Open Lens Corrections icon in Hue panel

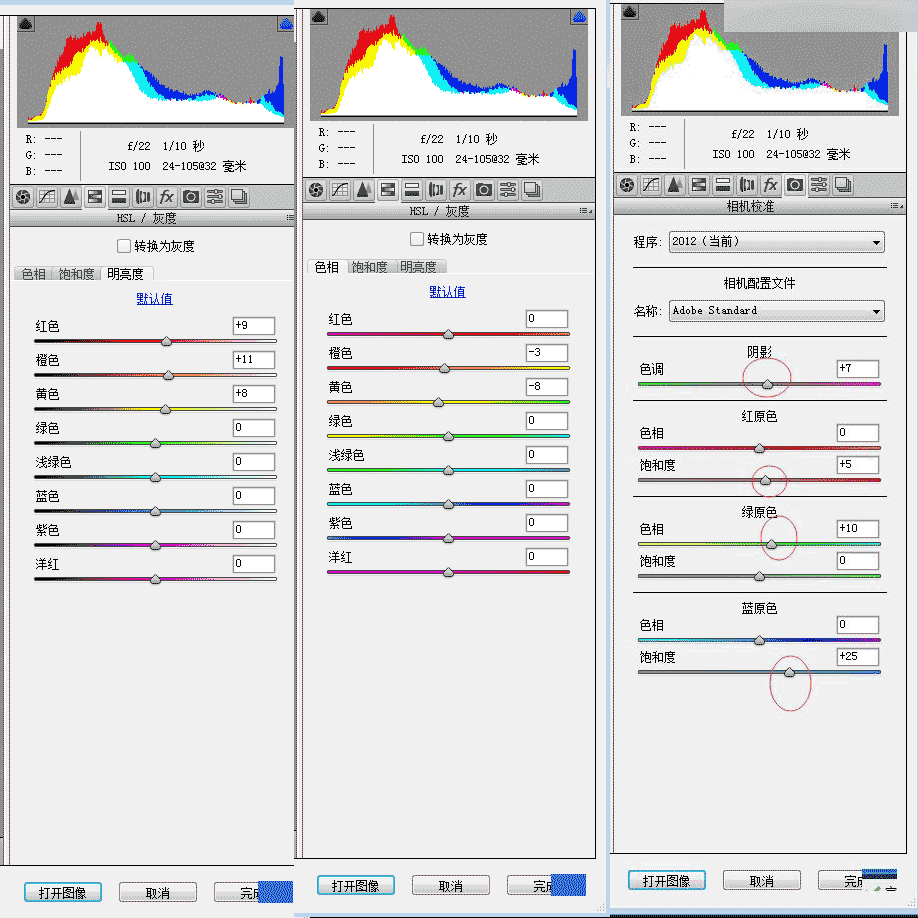[x=436, y=190]
